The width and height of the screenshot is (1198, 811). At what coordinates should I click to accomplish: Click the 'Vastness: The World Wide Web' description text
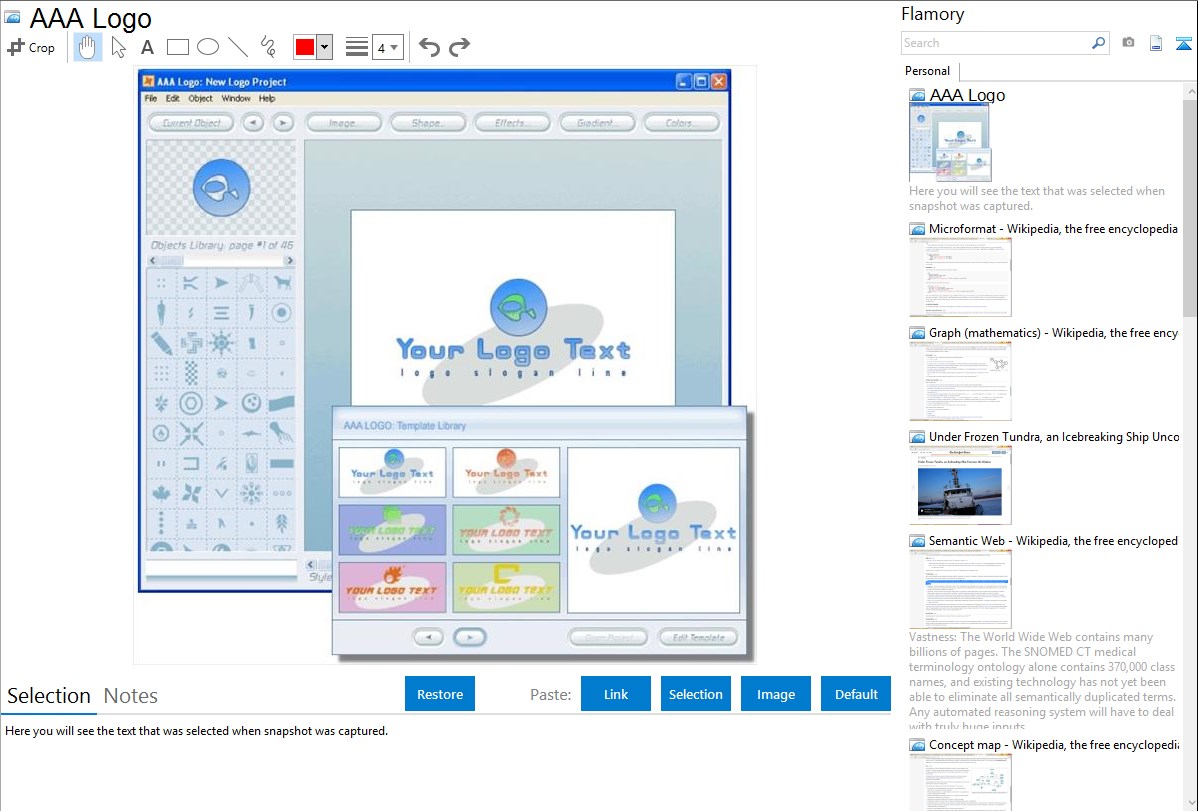pyautogui.click(x=1042, y=681)
